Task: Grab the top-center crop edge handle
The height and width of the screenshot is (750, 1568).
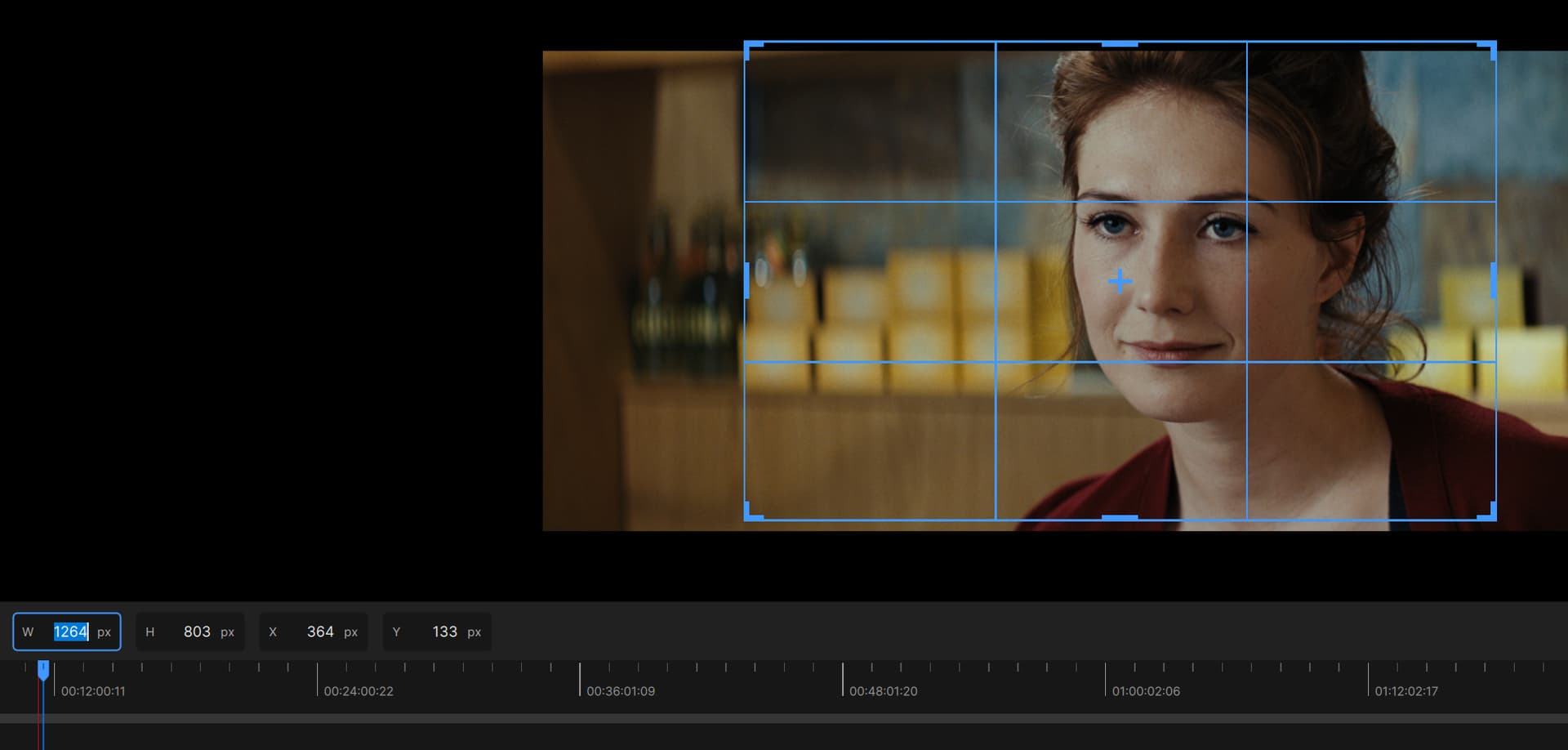Action: tap(1120, 43)
